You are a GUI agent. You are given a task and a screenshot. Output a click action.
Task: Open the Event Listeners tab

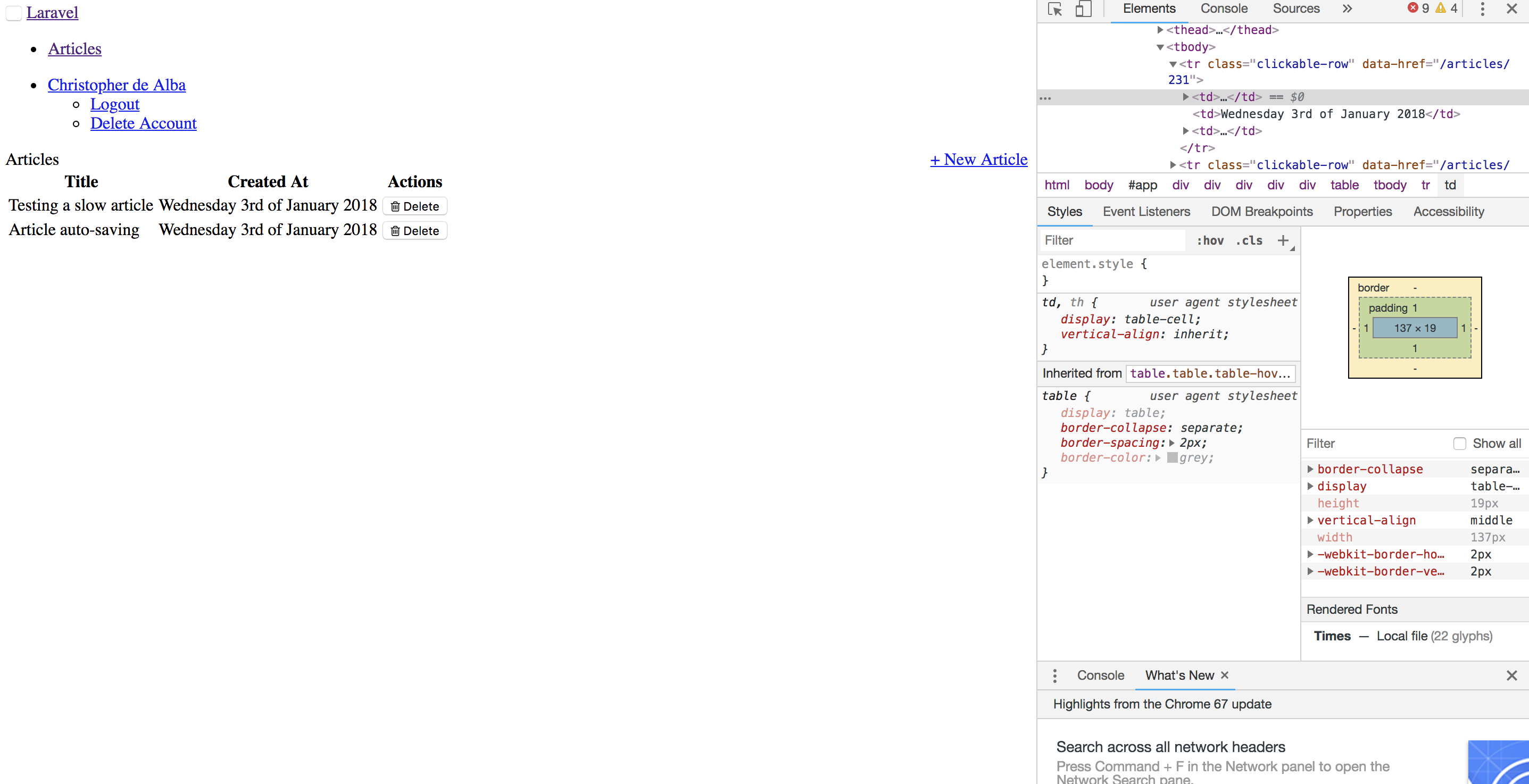pyautogui.click(x=1146, y=211)
